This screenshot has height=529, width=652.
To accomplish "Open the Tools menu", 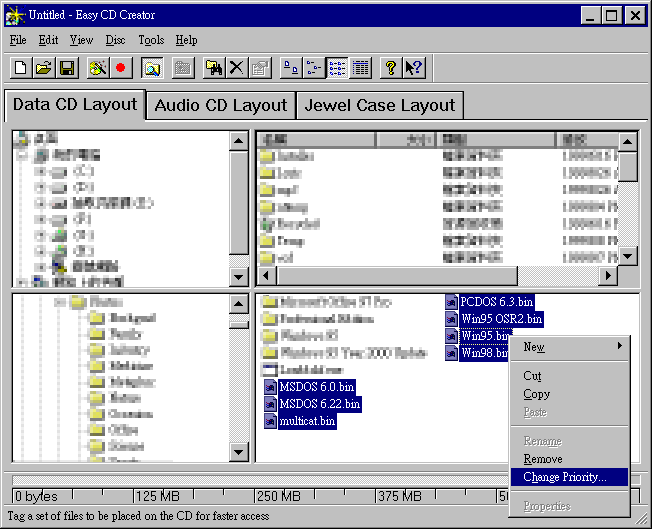I will pyautogui.click(x=151, y=40).
